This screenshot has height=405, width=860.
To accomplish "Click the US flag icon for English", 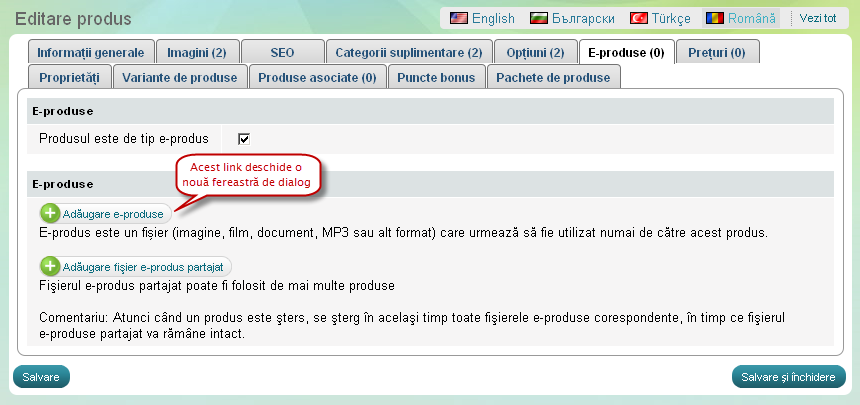I will click(459, 18).
